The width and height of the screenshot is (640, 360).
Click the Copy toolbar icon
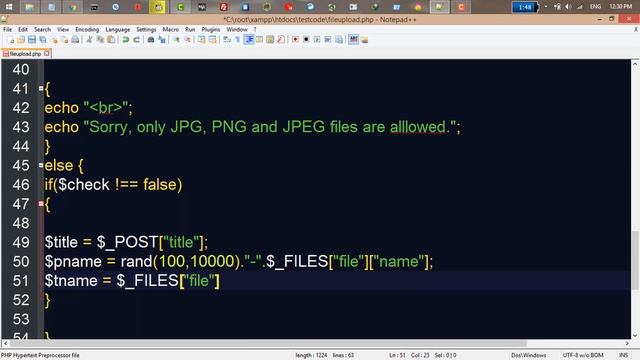[100, 40]
